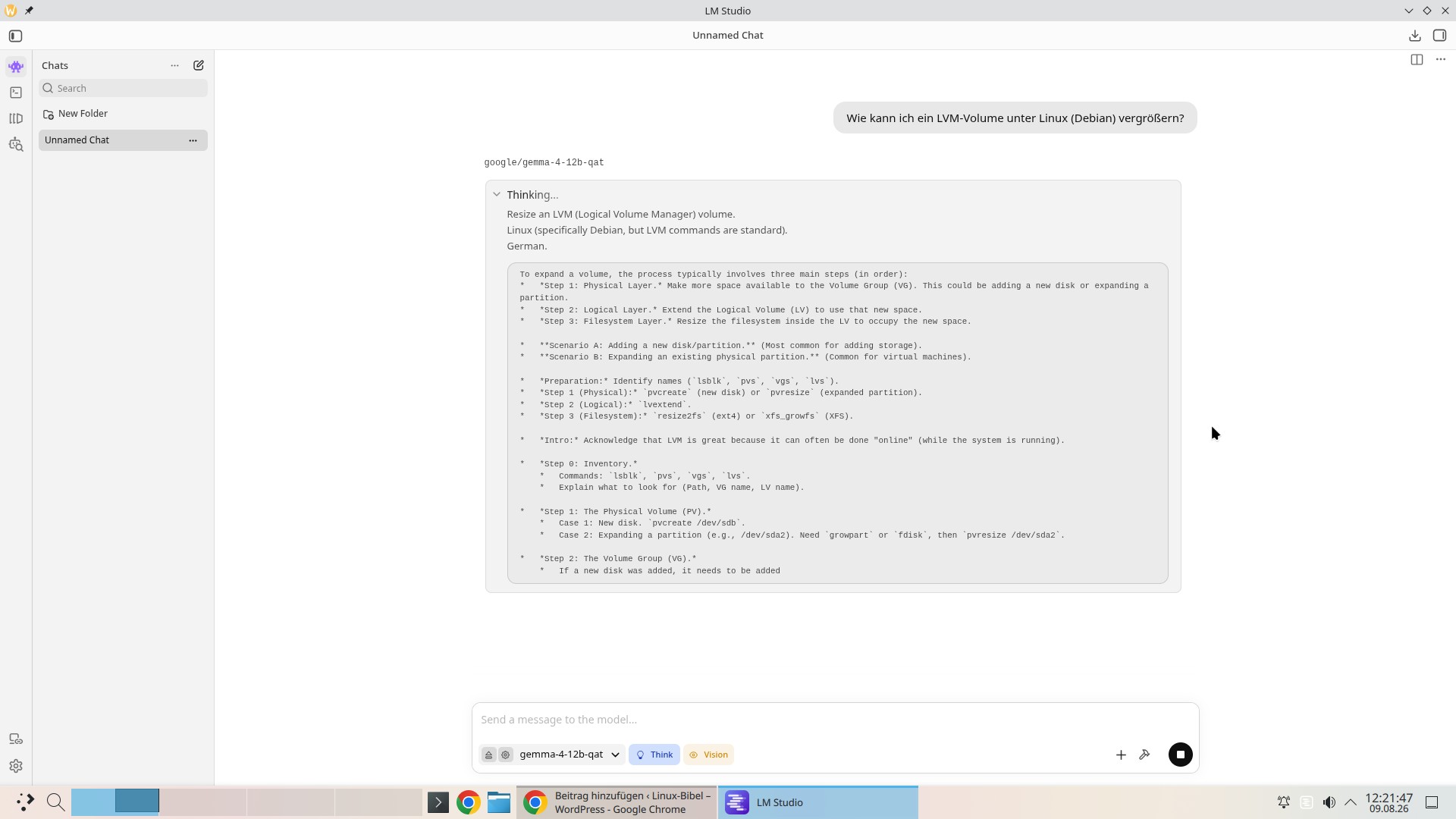The width and height of the screenshot is (1456, 819).
Task: Click the google/gemma-4-12b-qat model label
Action: click(544, 162)
